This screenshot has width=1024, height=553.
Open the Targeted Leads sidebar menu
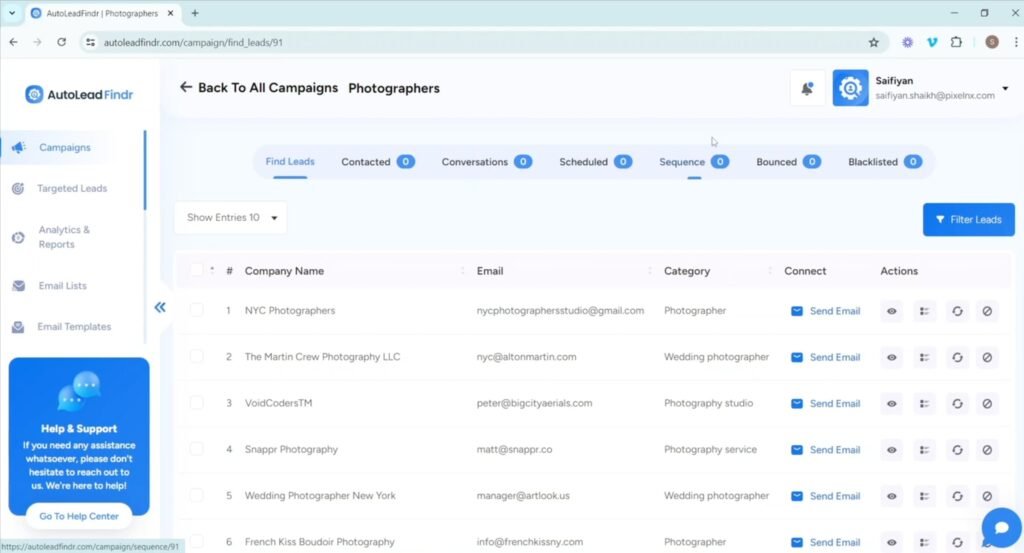pyautogui.click(x=72, y=188)
